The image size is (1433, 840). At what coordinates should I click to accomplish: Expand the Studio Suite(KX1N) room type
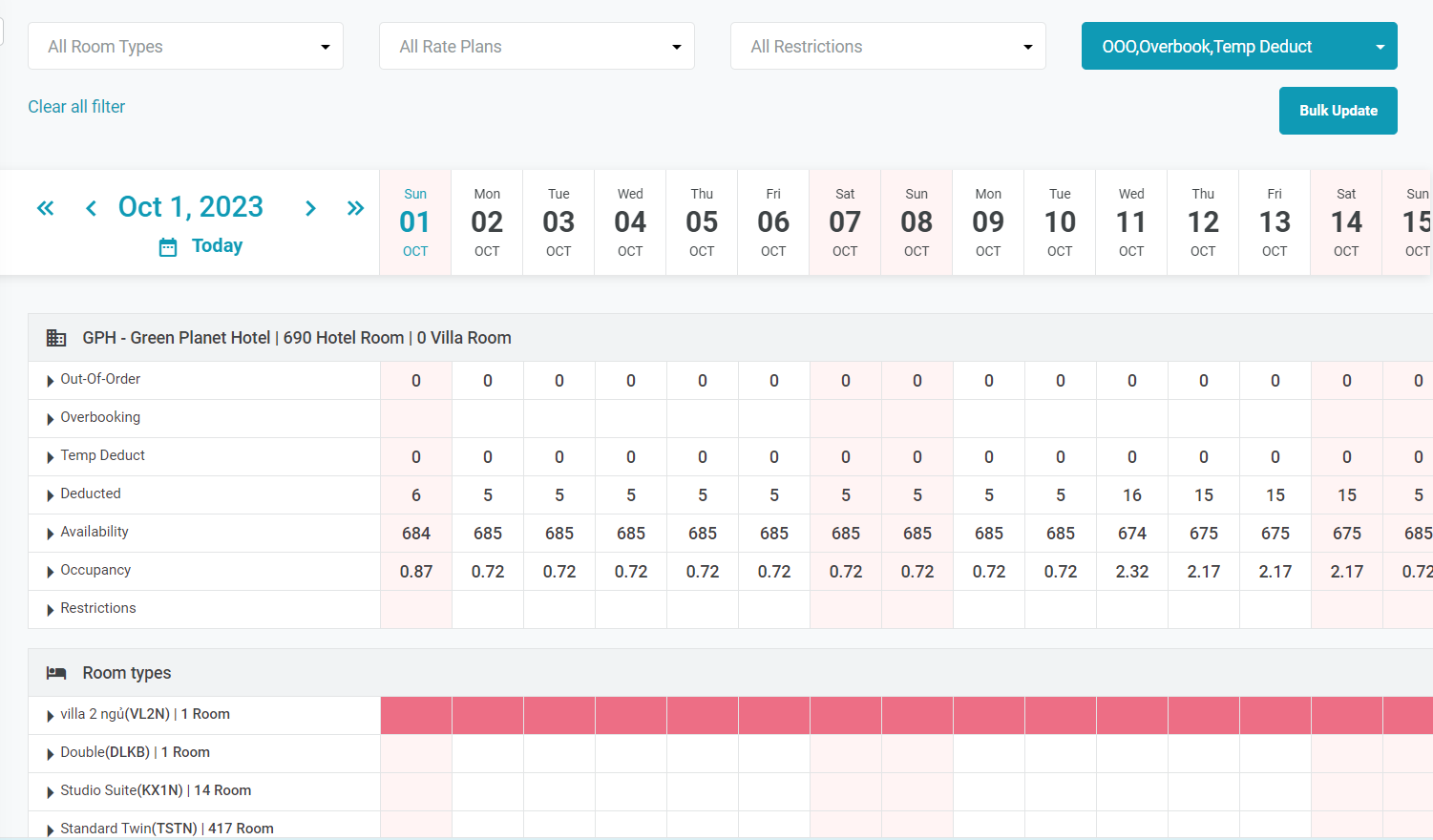(51, 792)
